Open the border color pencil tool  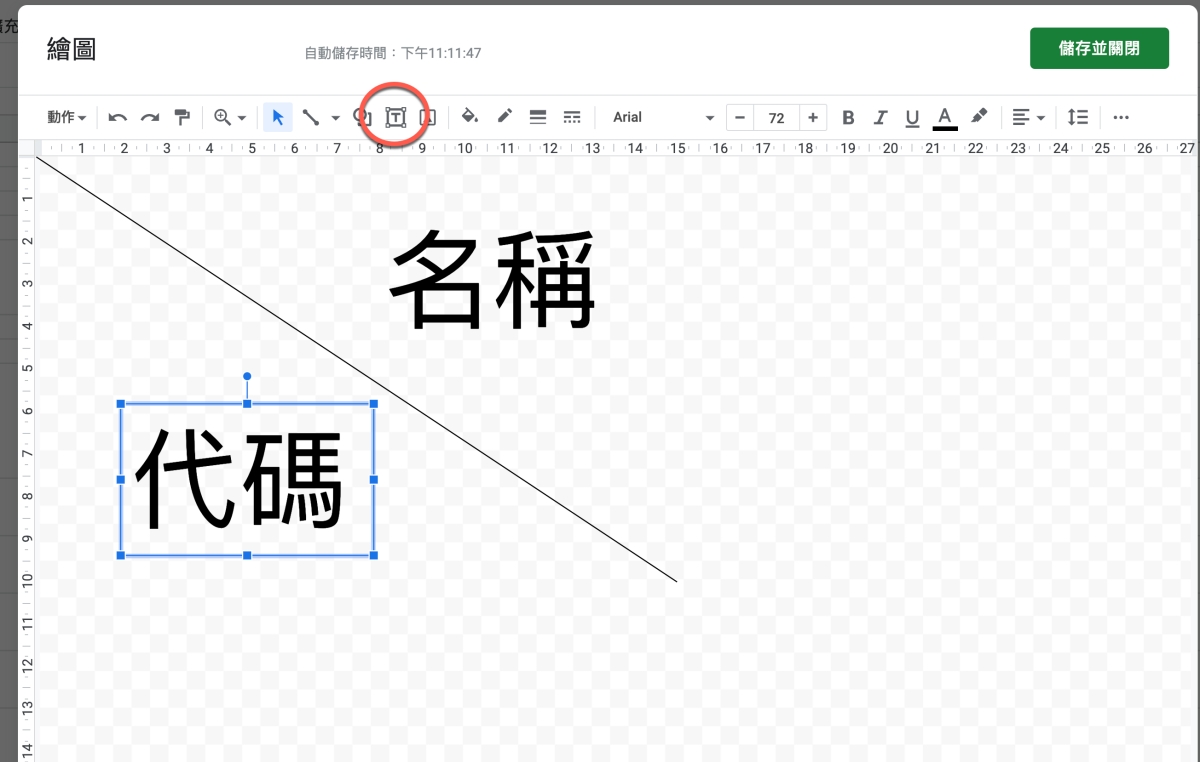click(504, 117)
